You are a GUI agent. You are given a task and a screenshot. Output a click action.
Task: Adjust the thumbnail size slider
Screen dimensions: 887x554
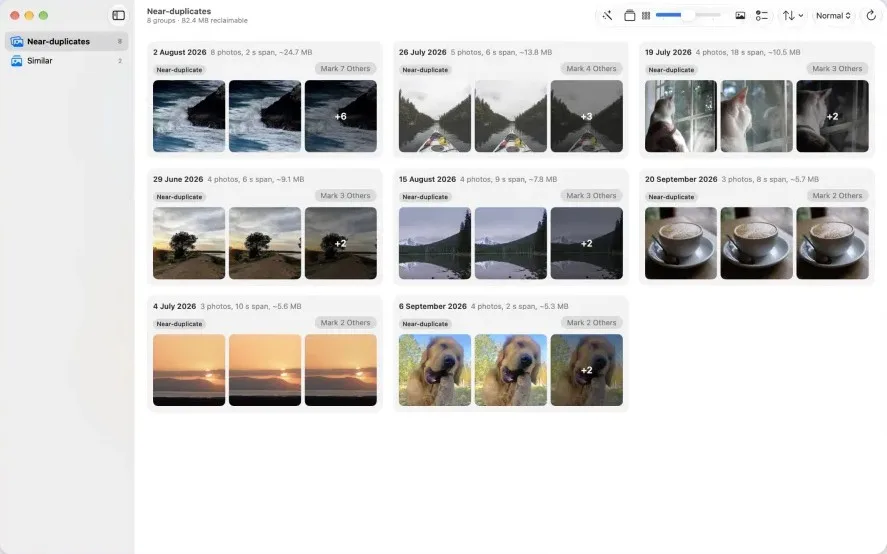[688, 15]
